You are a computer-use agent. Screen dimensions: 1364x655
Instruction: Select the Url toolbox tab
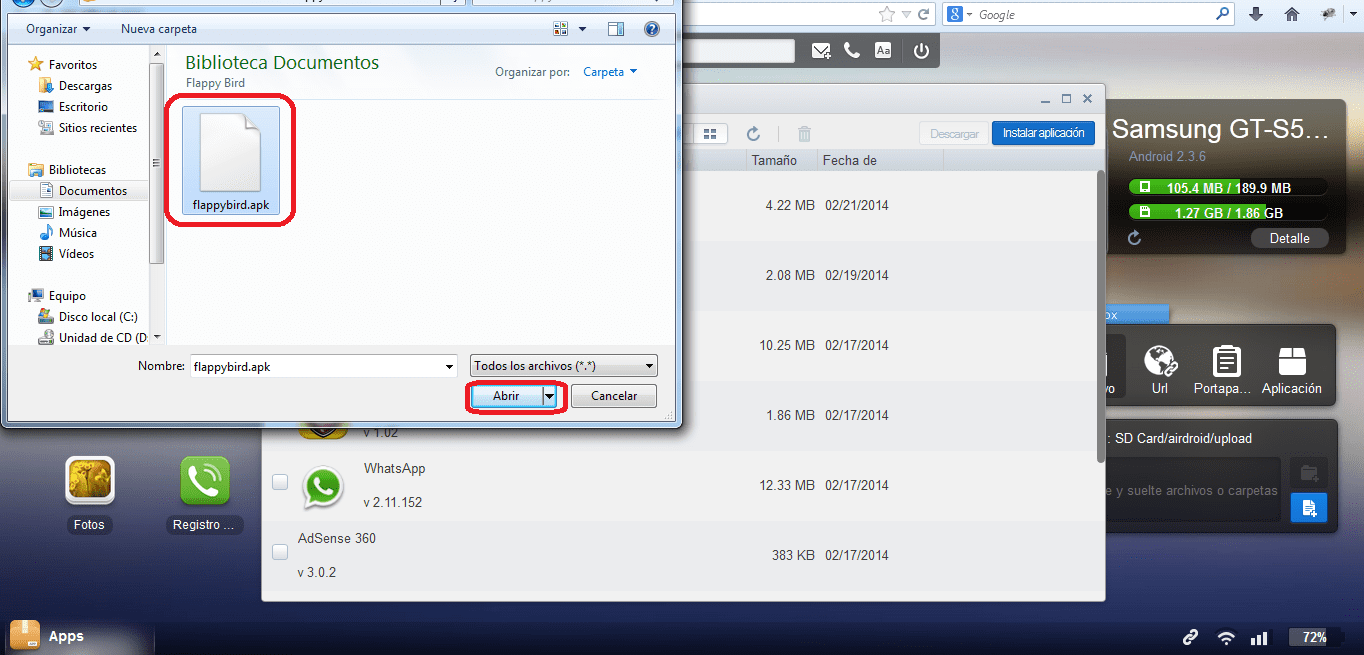[1160, 369]
